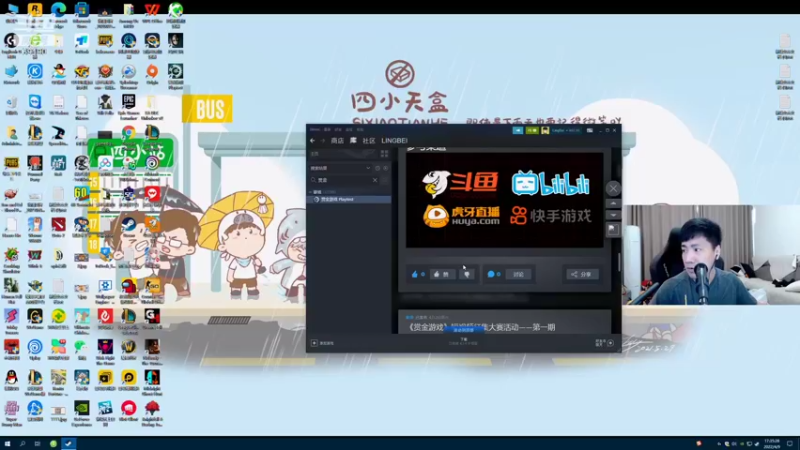This screenshot has width=800, height=450.
Task: Open the Lingbei account name dropdown
Action: (x=565, y=131)
